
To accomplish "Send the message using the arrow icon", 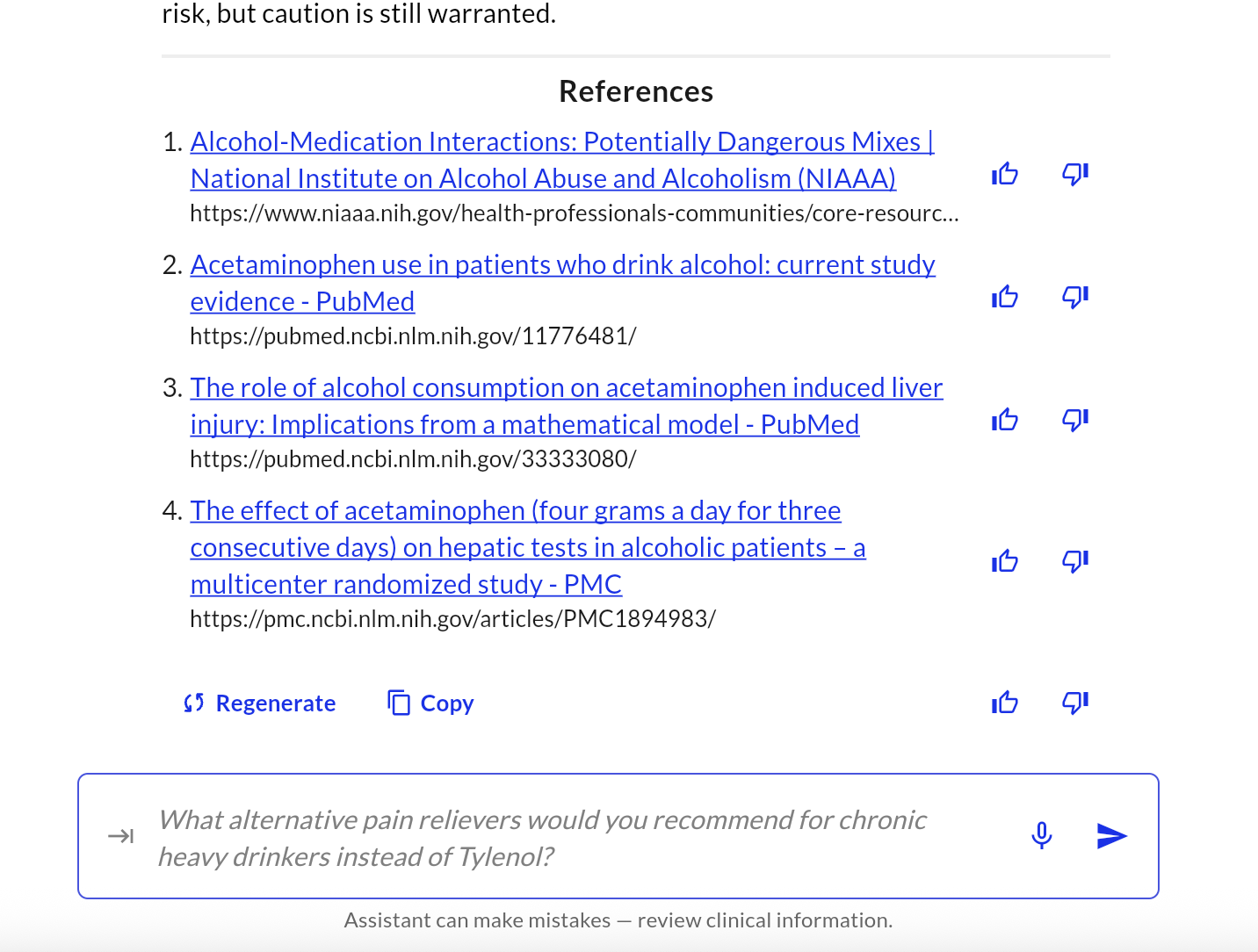I will coord(1112,836).
